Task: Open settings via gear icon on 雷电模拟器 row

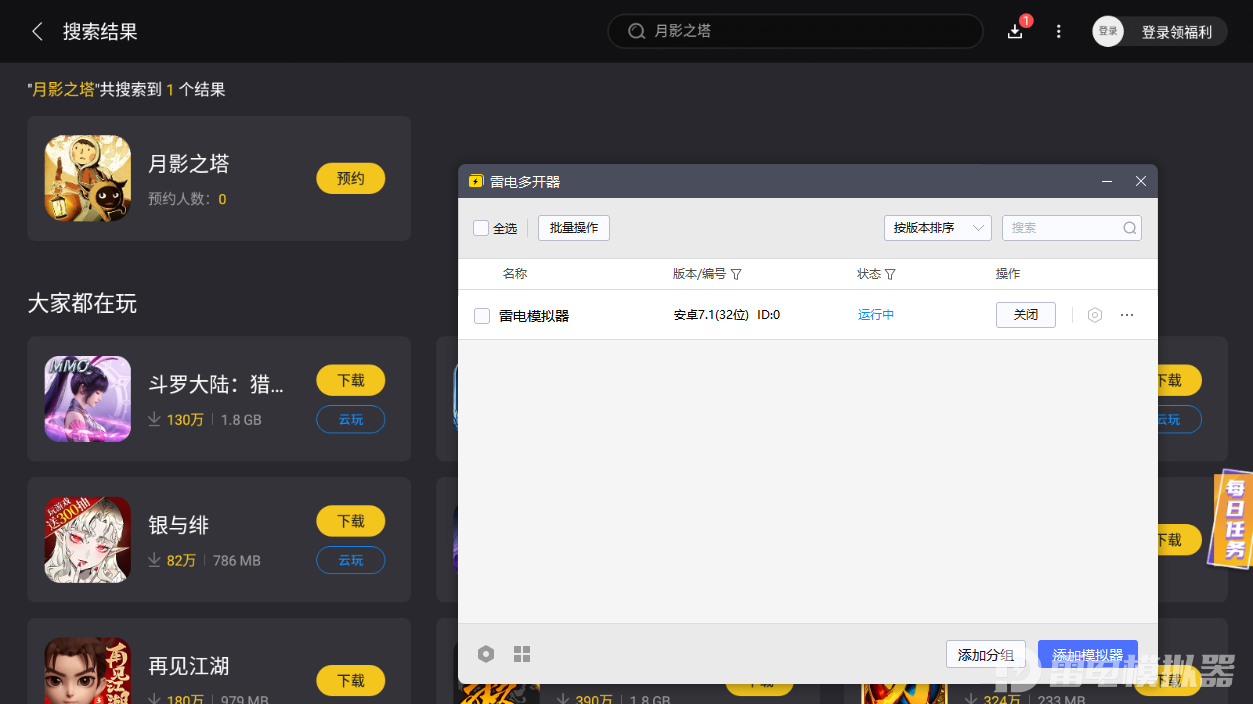Action: 1094,314
